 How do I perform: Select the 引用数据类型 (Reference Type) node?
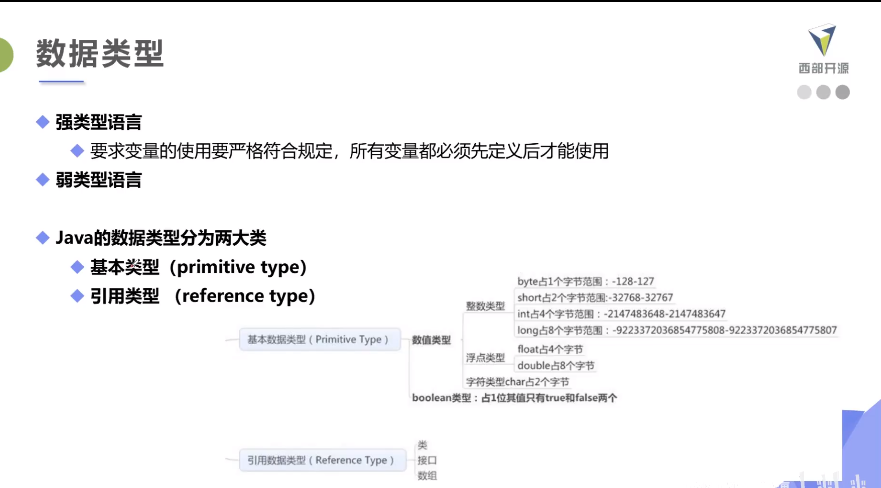[x=323, y=460]
